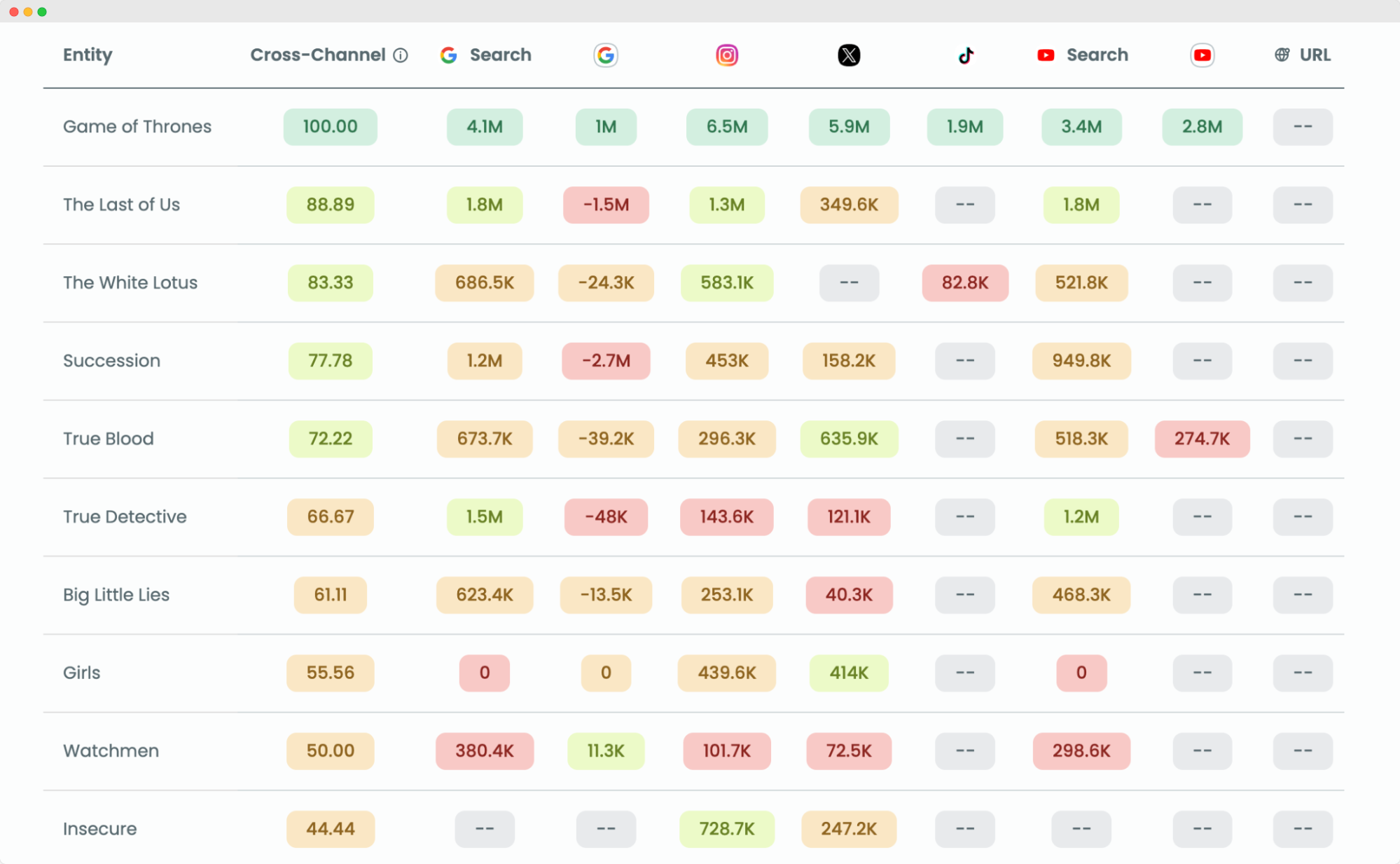Click the 11.3K value for Watchmen

tap(606, 750)
